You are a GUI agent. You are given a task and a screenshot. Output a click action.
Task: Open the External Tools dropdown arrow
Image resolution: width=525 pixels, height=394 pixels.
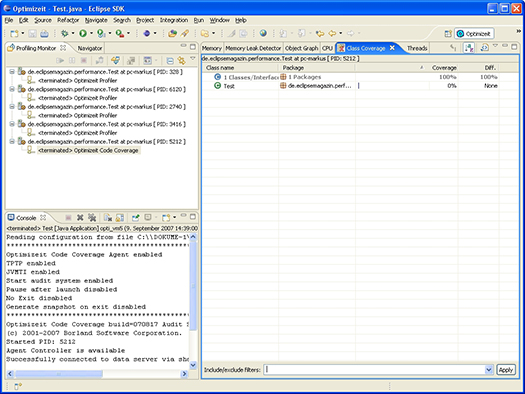click(128, 33)
